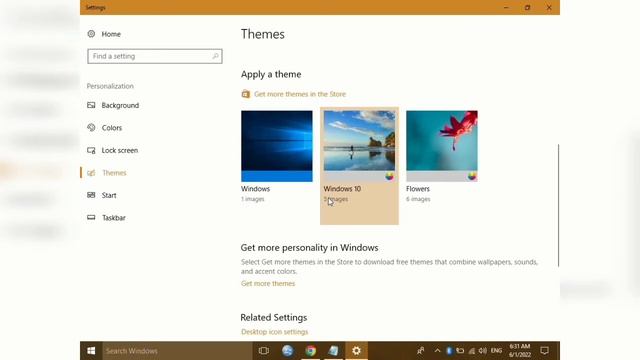Open Task View from taskbar
The width and height of the screenshot is (640, 360).
[x=264, y=351]
